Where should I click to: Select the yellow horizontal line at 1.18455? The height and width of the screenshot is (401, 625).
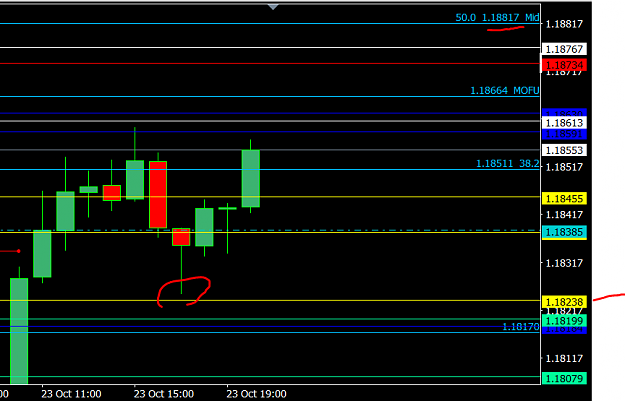coord(270,197)
